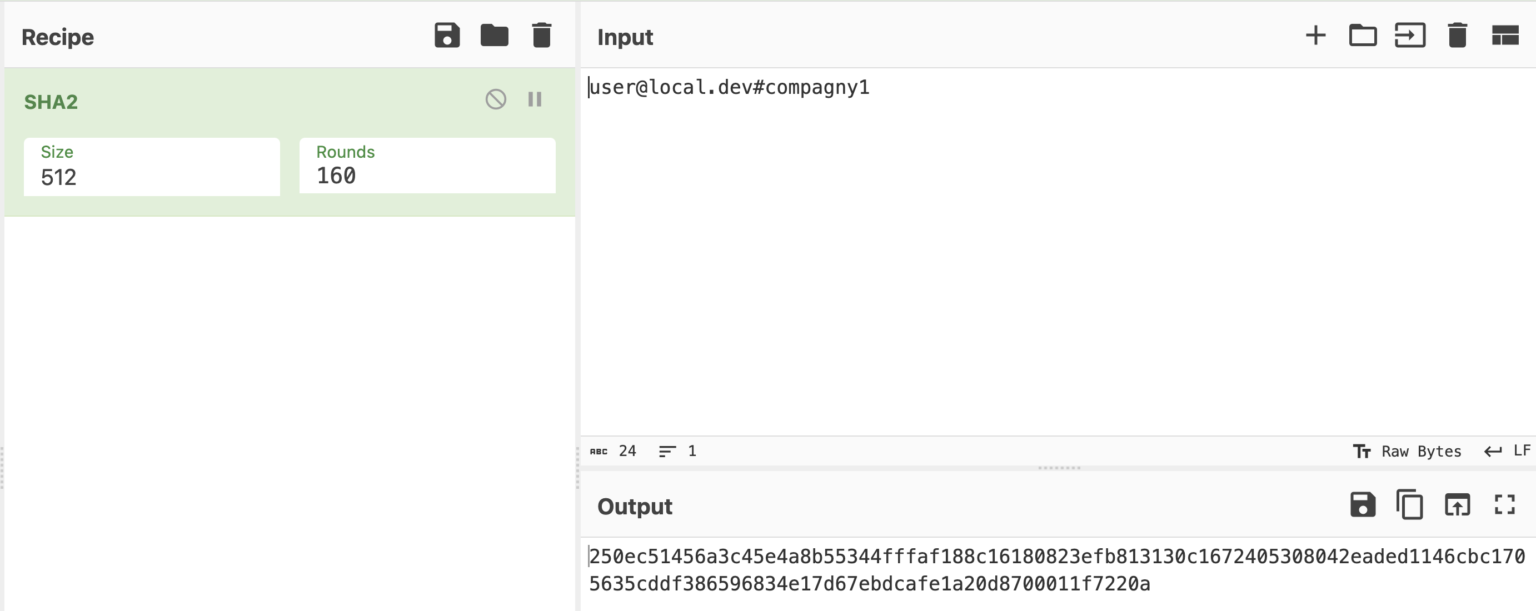Clear the current input text

1457,35
